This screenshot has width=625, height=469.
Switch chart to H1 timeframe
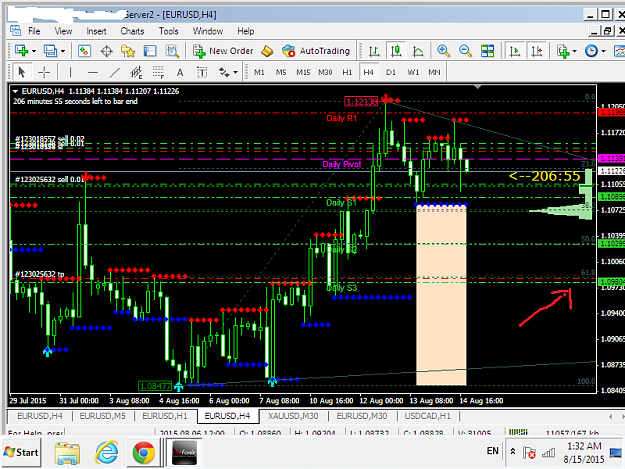[x=347, y=72]
